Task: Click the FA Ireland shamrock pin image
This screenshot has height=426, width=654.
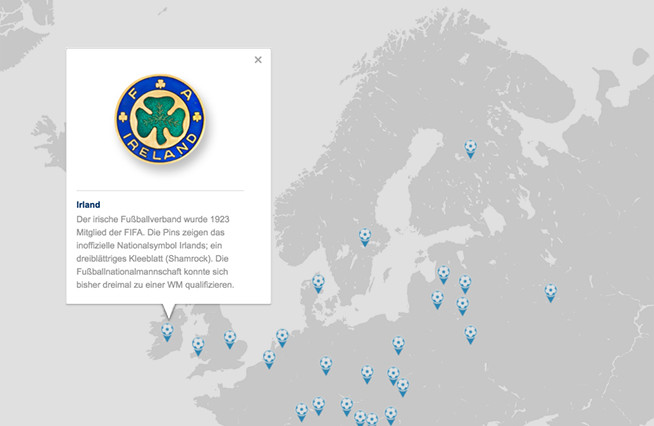Action: coord(160,119)
